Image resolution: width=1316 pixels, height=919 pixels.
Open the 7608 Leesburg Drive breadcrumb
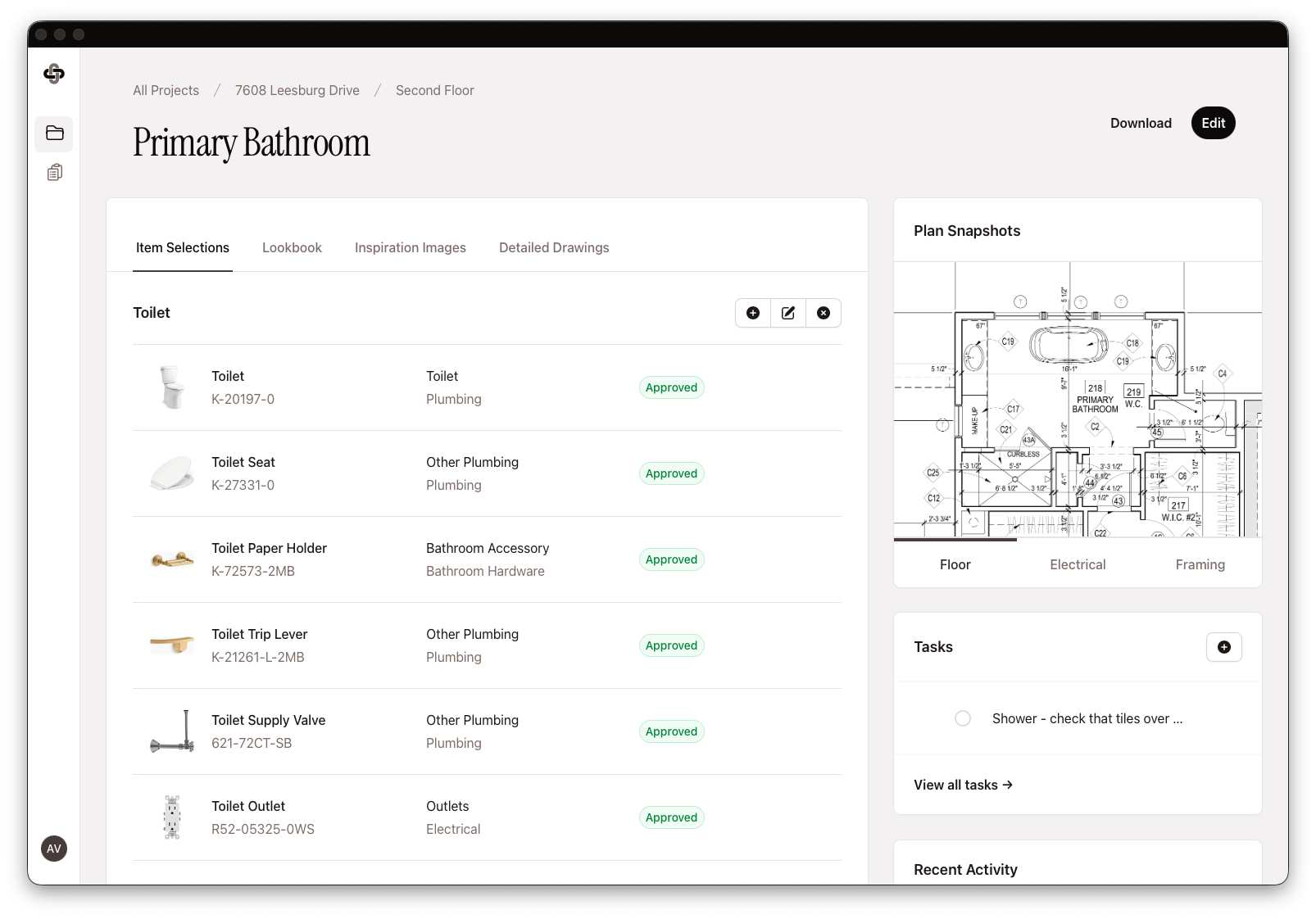click(x=297, y=90)
